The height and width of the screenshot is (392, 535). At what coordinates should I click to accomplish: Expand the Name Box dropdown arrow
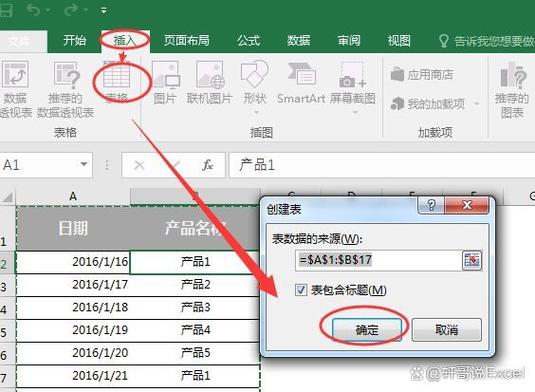(x=84, y=164)
